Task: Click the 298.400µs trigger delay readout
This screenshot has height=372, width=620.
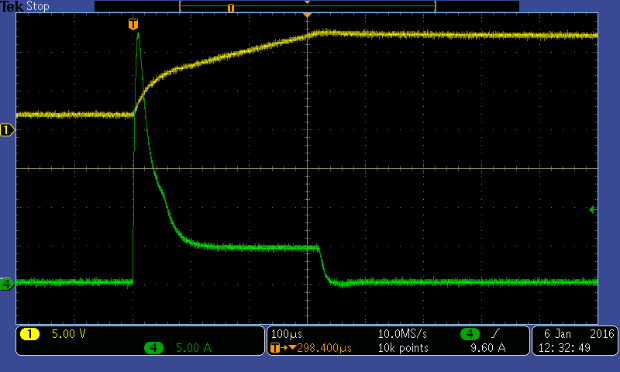Action: click(324, 348)
